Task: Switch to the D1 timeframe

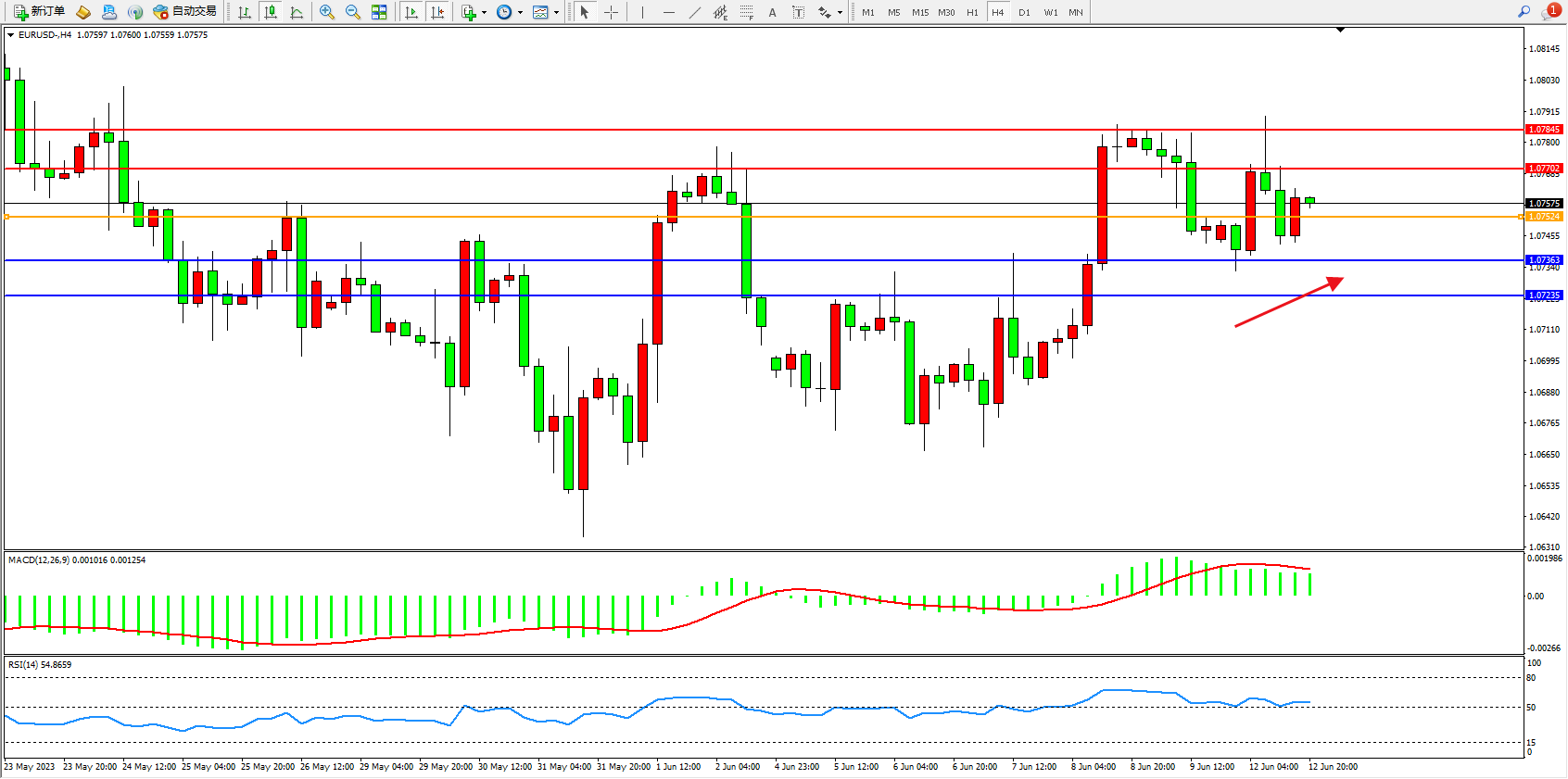Action: click(1024, 12)
